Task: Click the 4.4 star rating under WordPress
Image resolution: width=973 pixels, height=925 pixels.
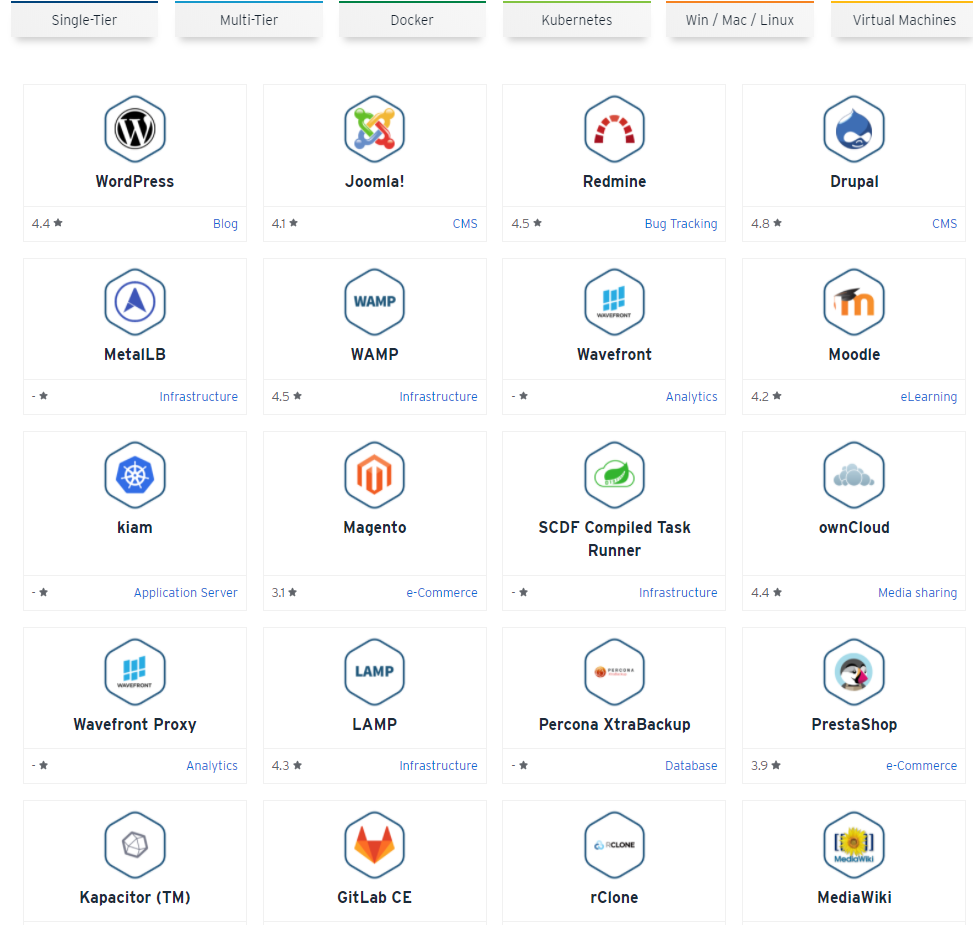Action: coord(47,223)
